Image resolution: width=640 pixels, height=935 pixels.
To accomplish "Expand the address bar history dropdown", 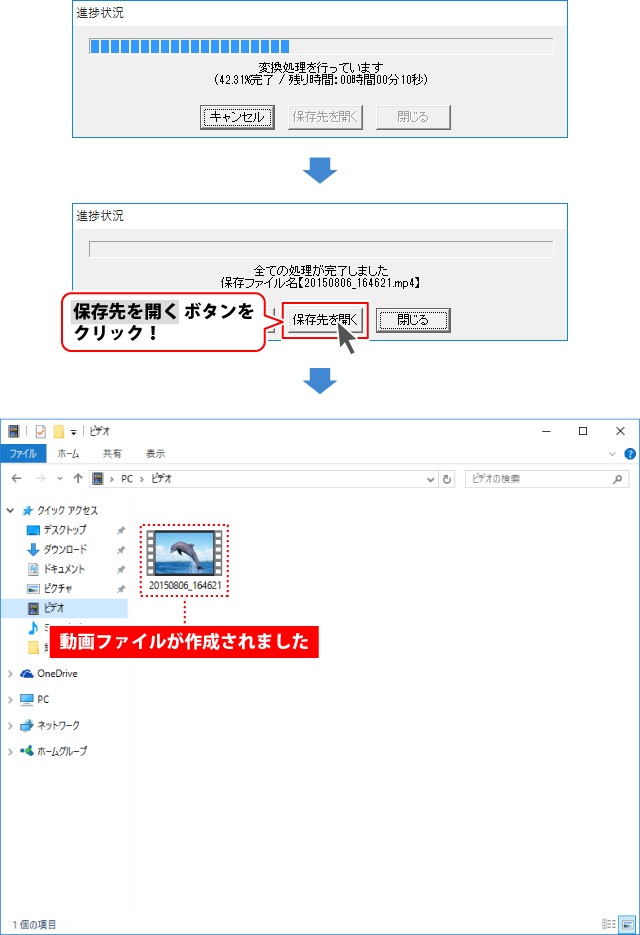I will point(431,479).
